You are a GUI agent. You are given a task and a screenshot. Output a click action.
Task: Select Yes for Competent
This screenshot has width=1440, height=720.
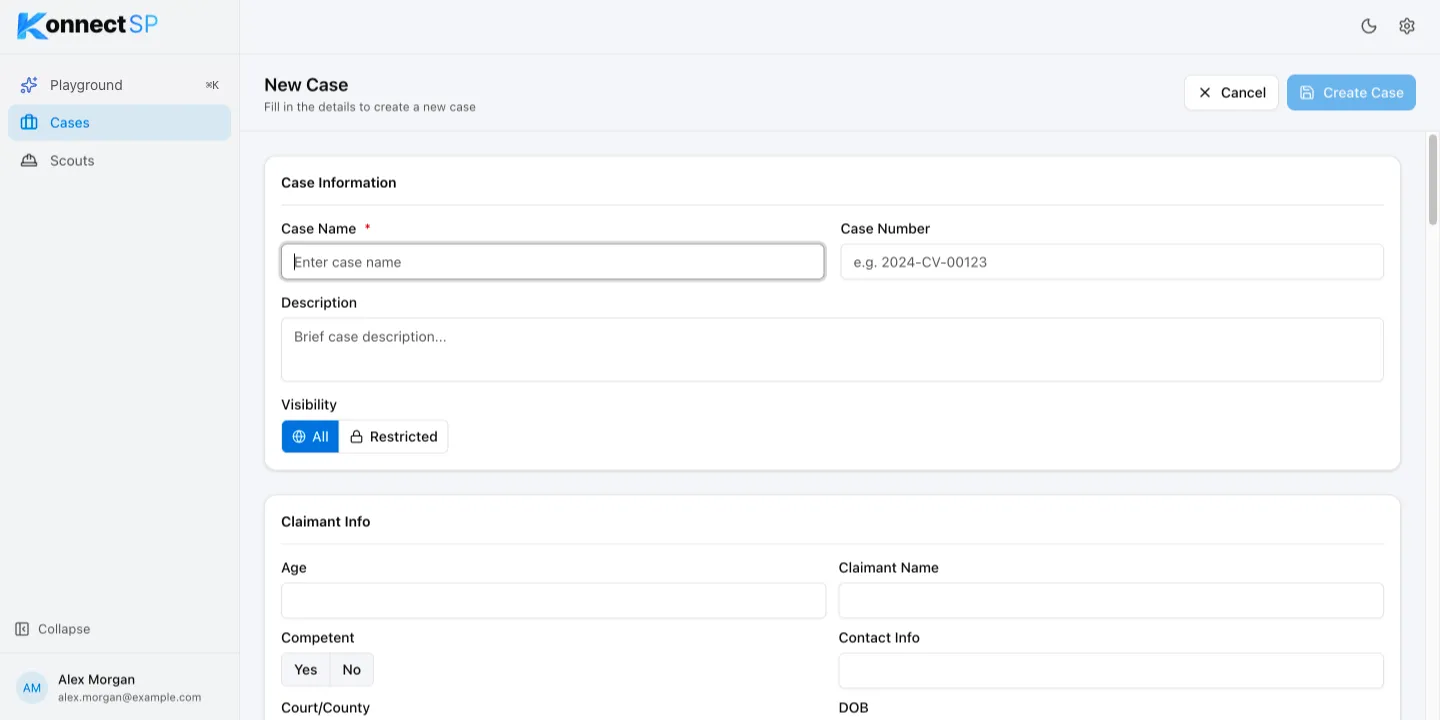click(x=306, y=670)
